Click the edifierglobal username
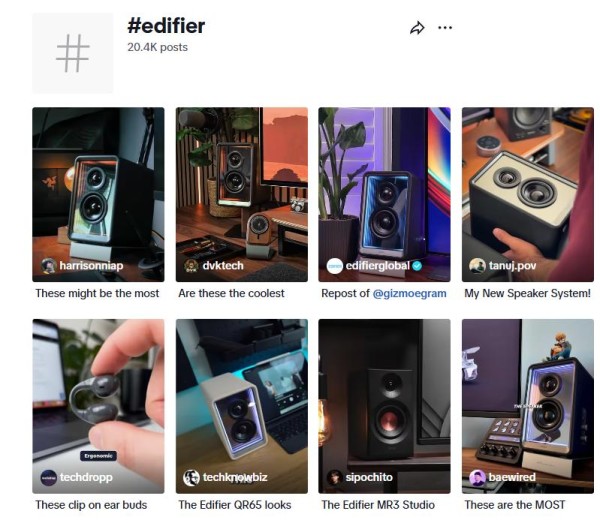This screenshot has height=523, width=600. click(377, 266)
